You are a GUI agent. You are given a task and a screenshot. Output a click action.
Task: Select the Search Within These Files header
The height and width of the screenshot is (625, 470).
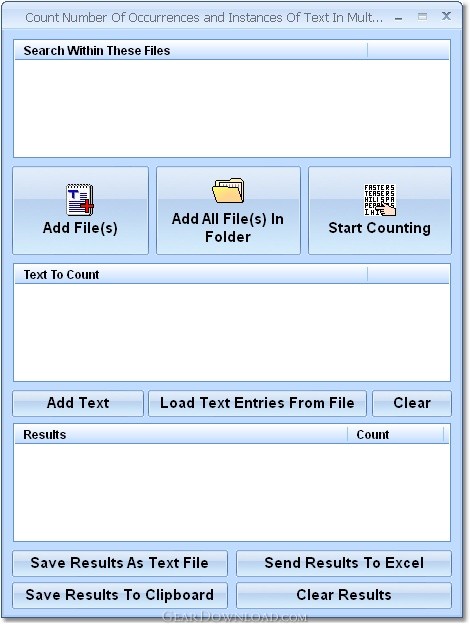[191, 51]
